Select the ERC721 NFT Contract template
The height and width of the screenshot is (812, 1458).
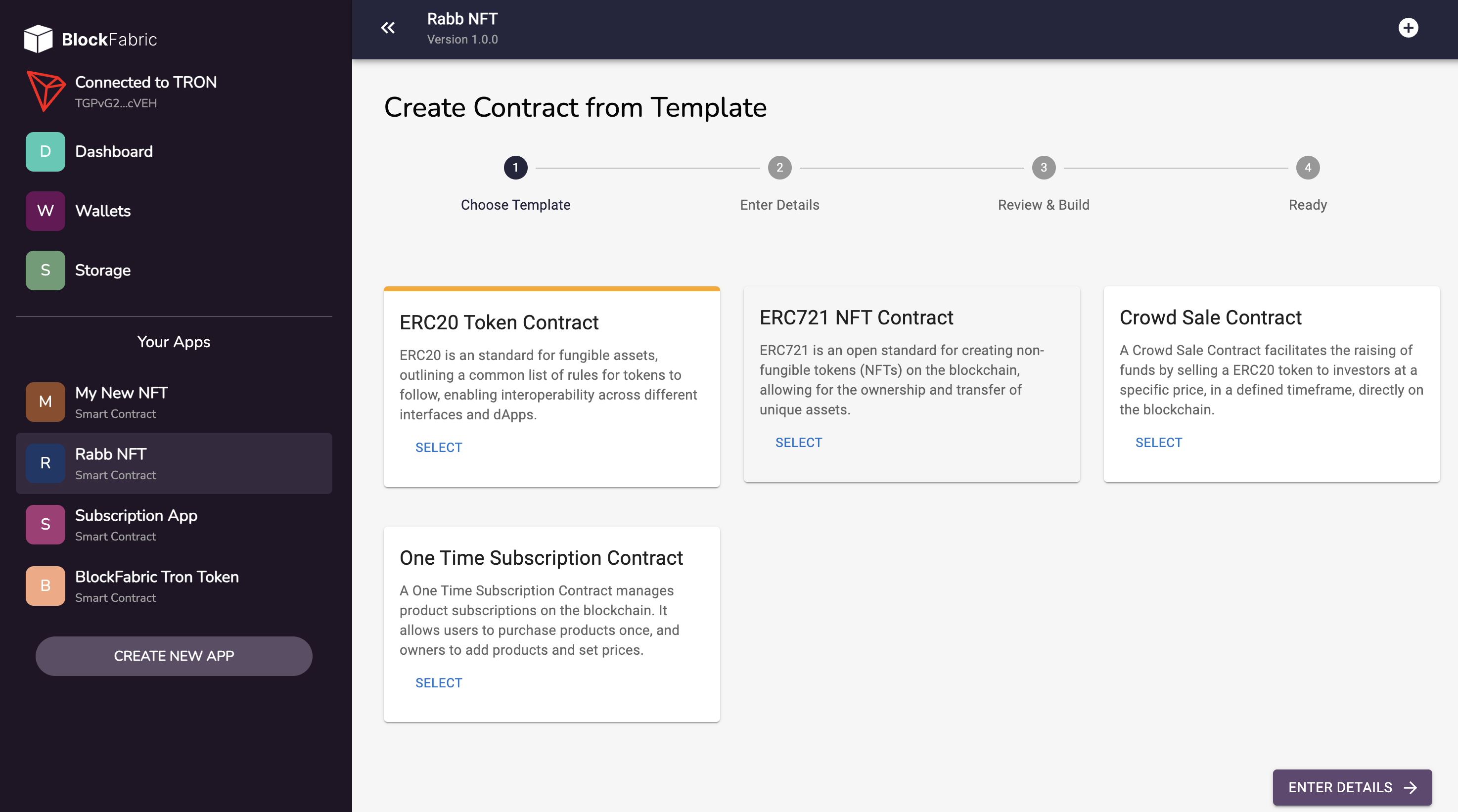click(x=799, y=442)
